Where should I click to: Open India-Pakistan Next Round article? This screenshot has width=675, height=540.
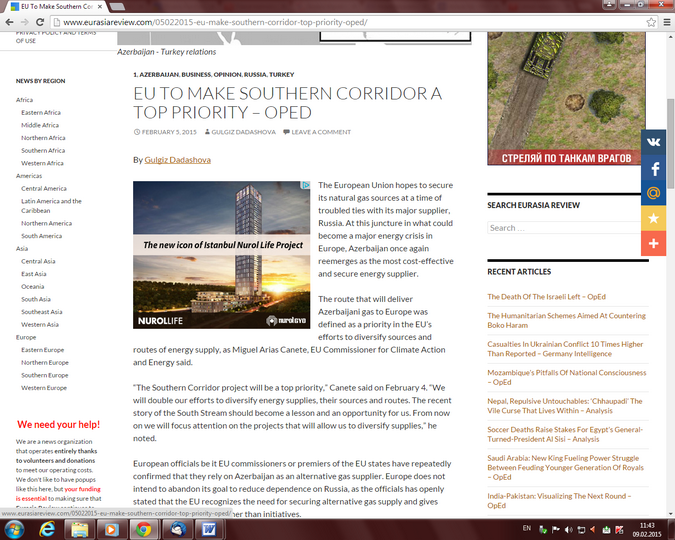[559, 500]
